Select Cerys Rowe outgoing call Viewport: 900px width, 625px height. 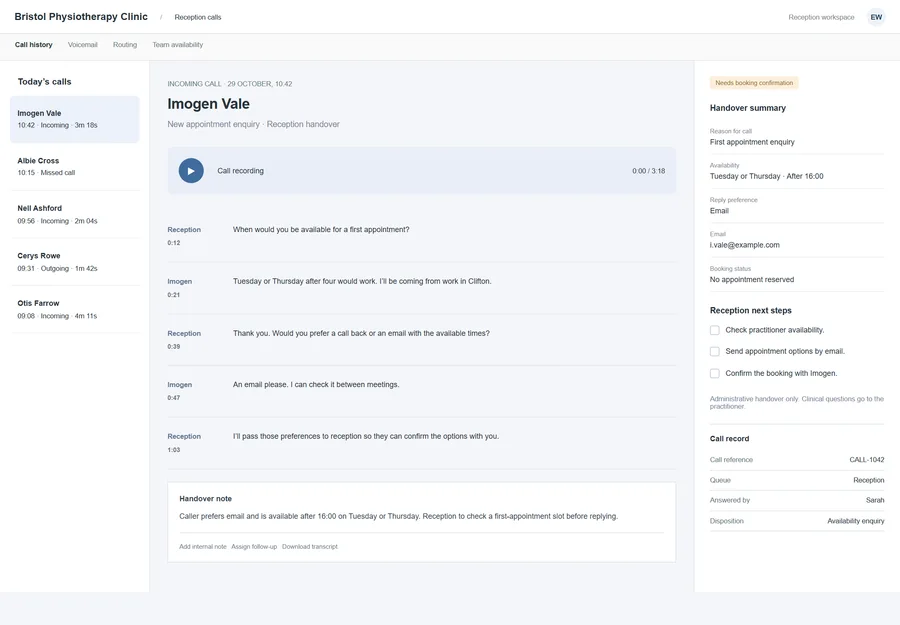click(75, 262)
